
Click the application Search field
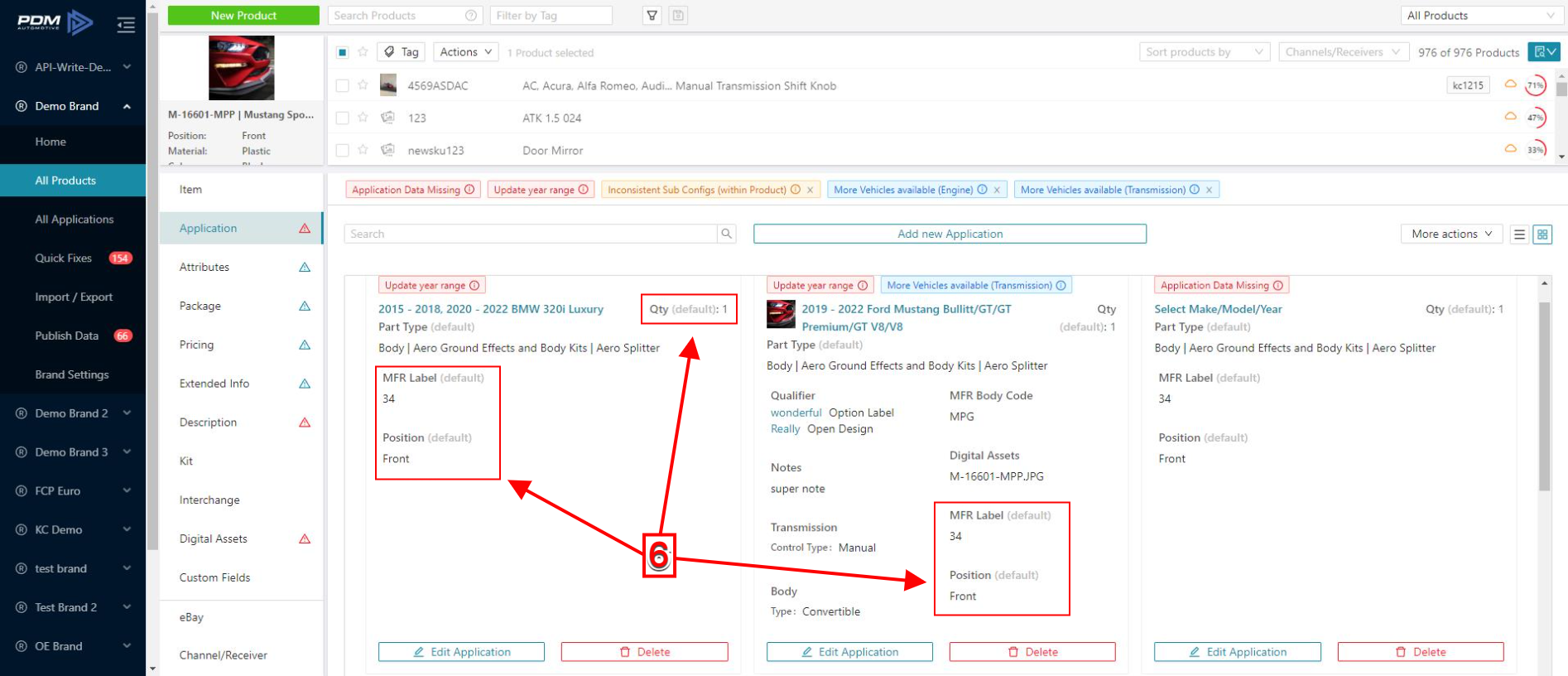pos(531,234)
